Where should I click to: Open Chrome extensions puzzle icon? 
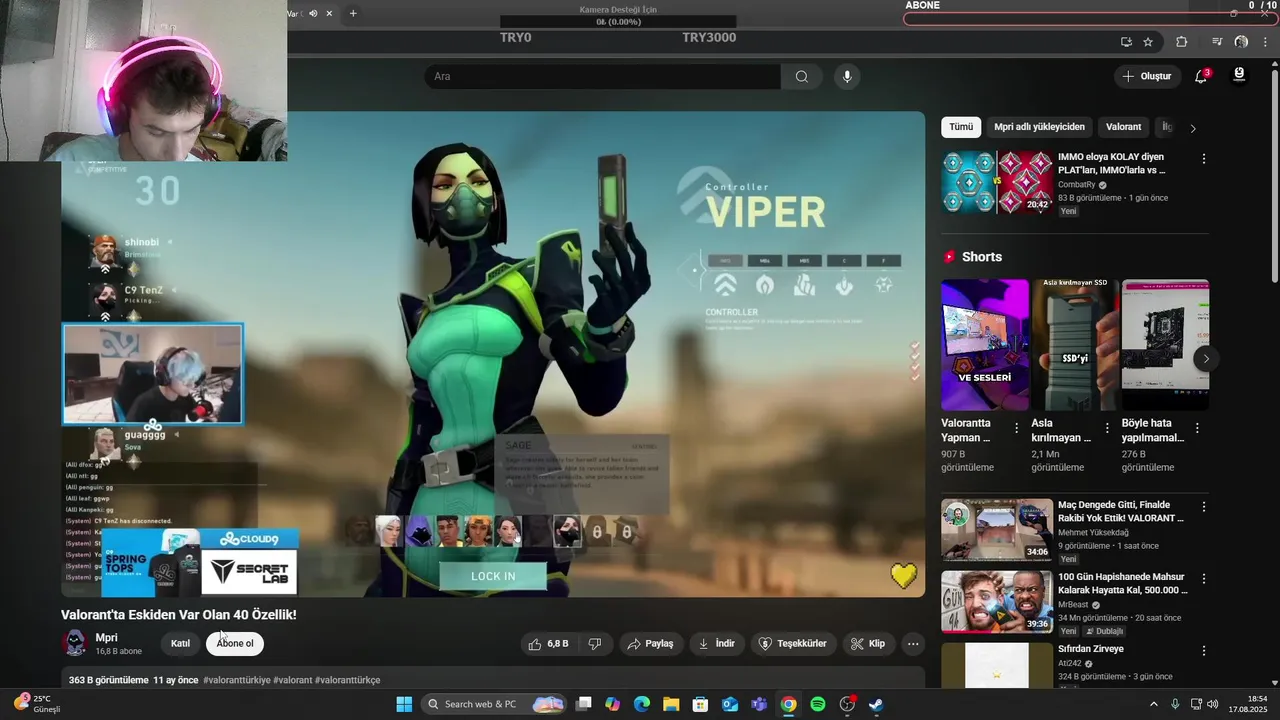pos(1182,42)
